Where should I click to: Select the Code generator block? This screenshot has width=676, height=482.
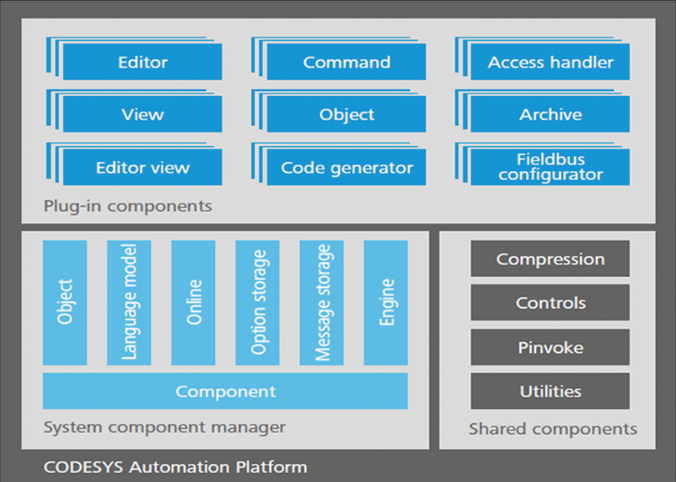pos(346,167)
